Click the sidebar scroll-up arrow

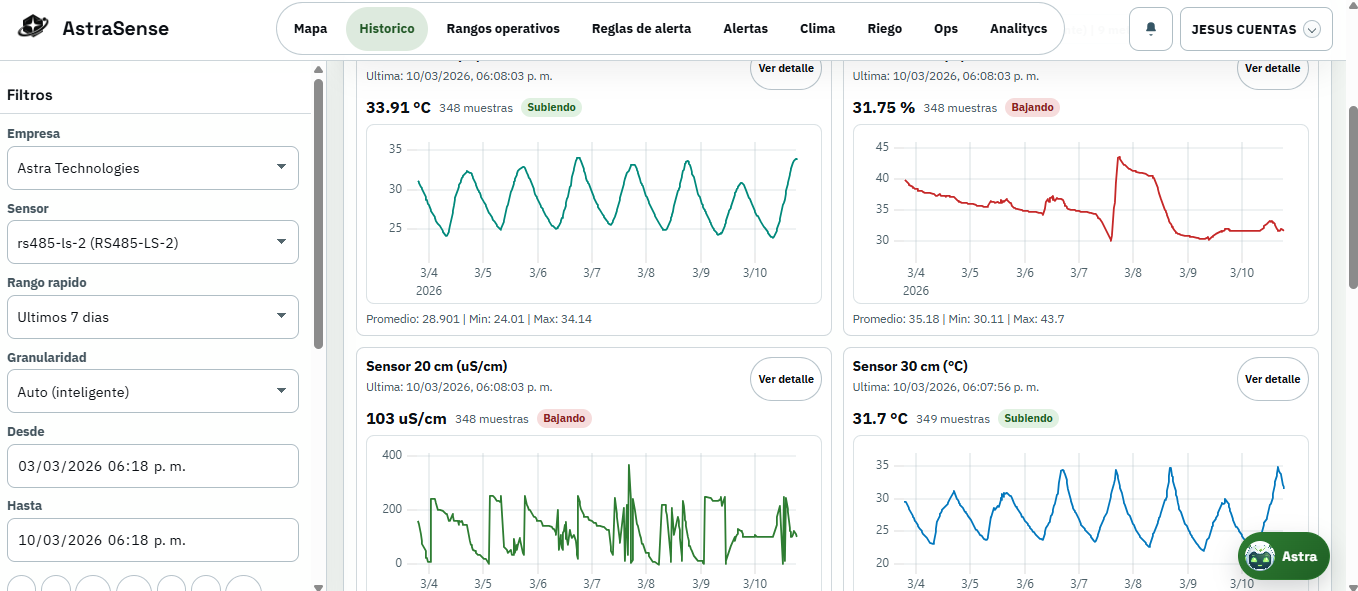pyautogui.click(x=318, y=70)
